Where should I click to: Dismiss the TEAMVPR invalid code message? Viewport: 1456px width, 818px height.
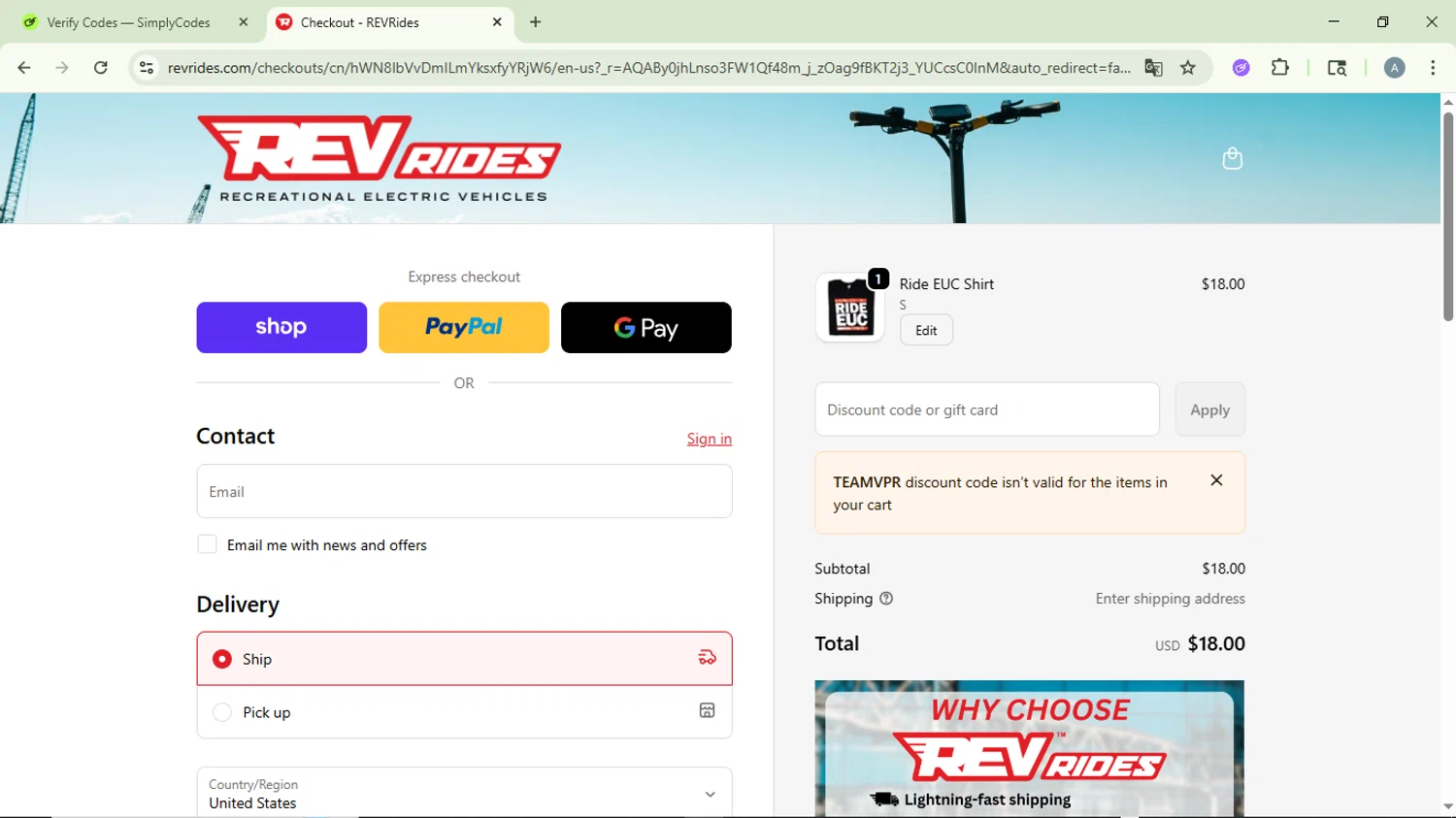[x=1216, y=480]
